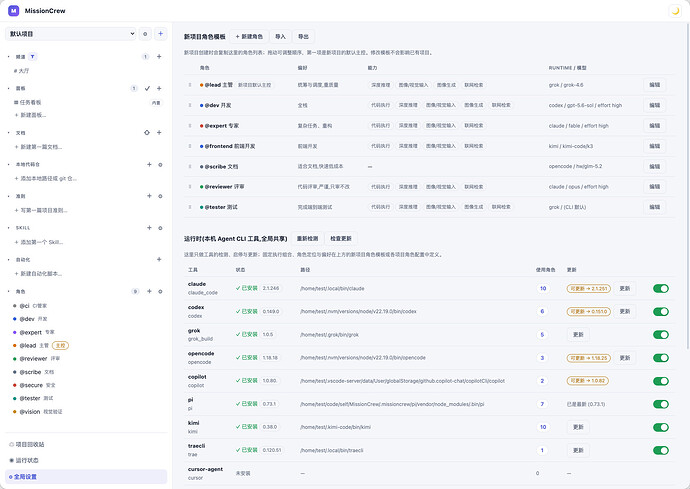Image resolution: width=690 pixels, height=489 pixels.
Task: Click drag handle of @scribe 文档 row
Action: (190, 166)
